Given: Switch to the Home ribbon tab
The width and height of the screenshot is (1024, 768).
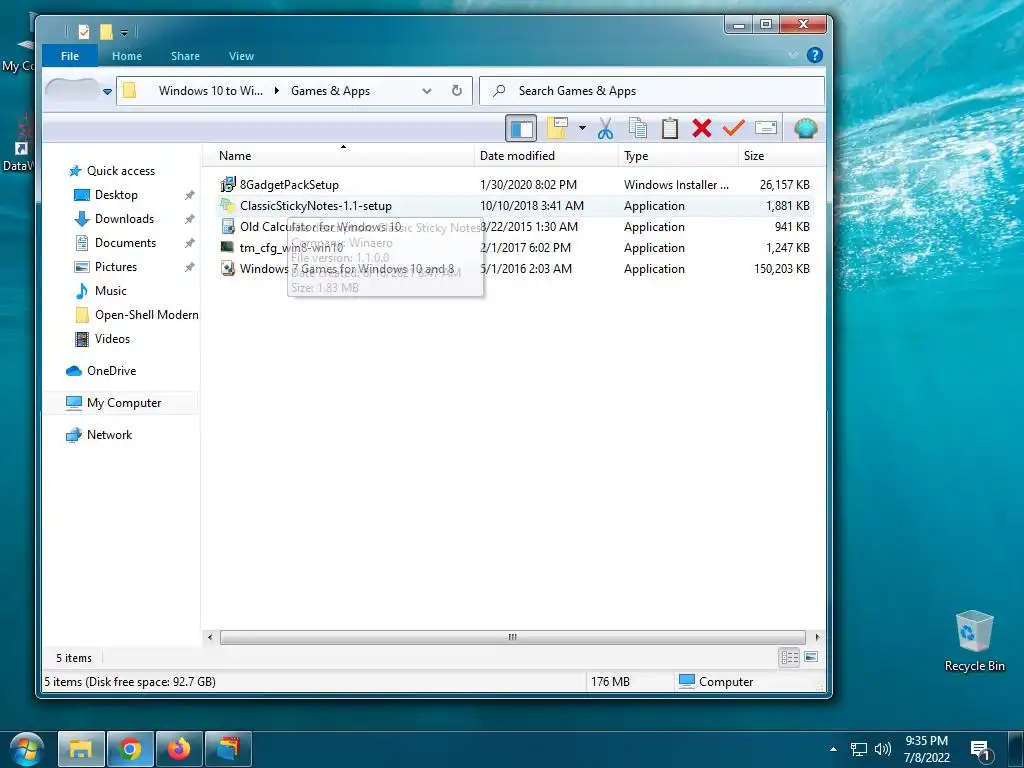Looking at the screenshot, I should [127, 56].
